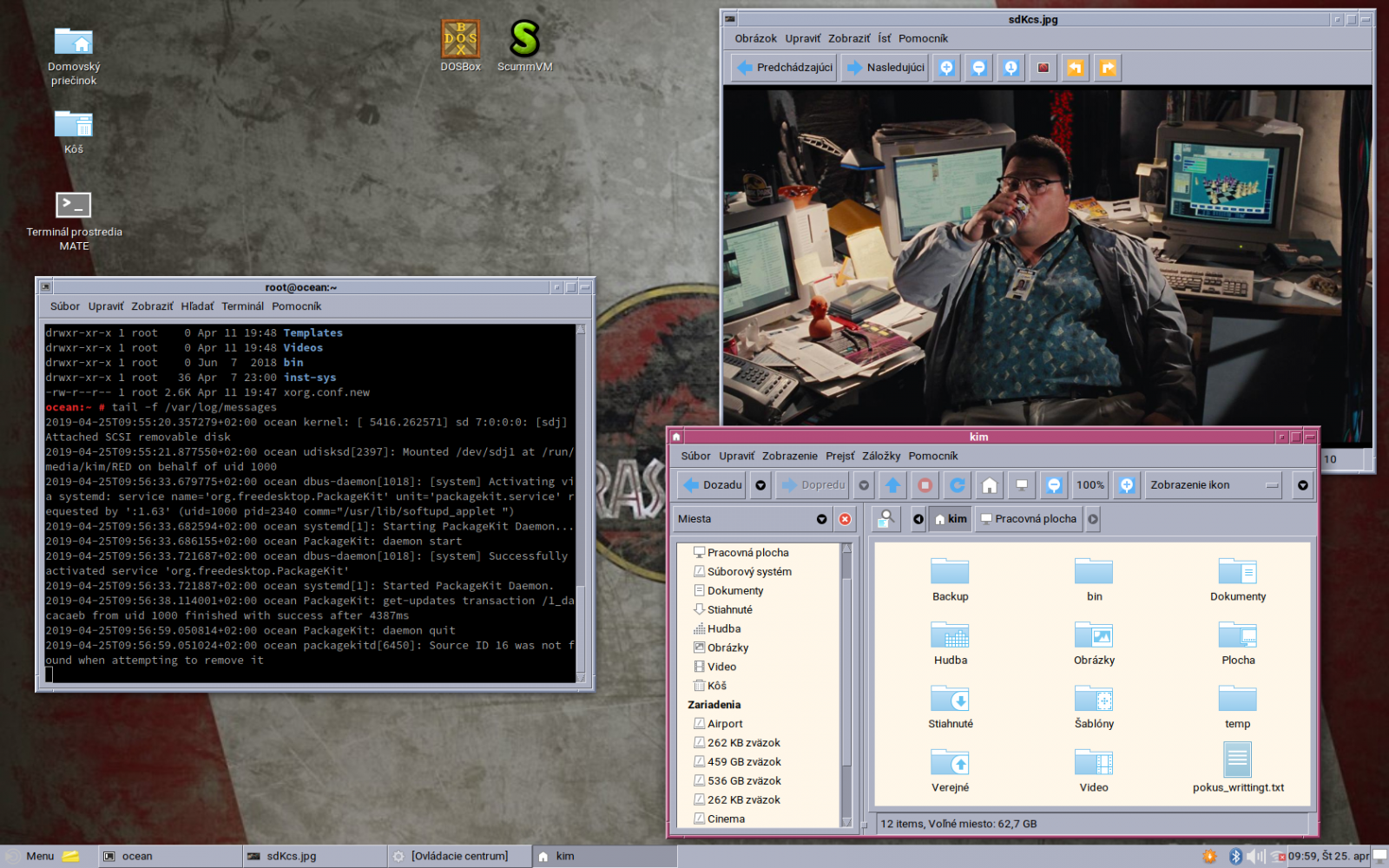Open the Záložky menu in file manager
Screen dimensions: 1389x868
click(882, 456)
